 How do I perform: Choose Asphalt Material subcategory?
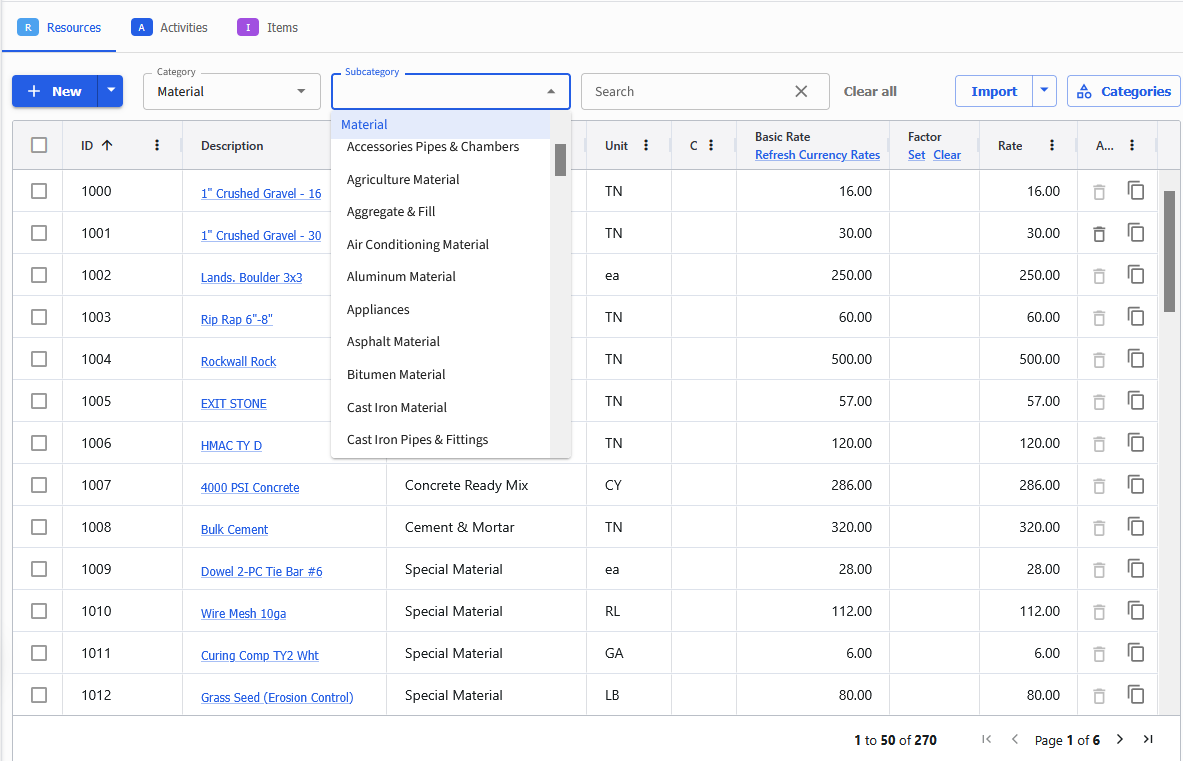[441, 342]
